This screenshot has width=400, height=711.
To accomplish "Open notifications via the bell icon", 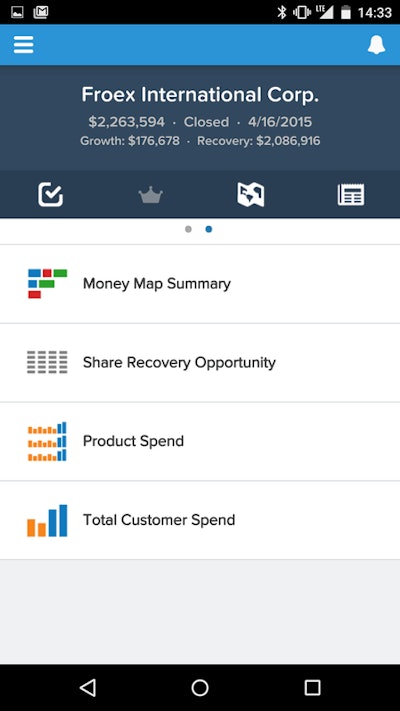I will pos(376,45).
